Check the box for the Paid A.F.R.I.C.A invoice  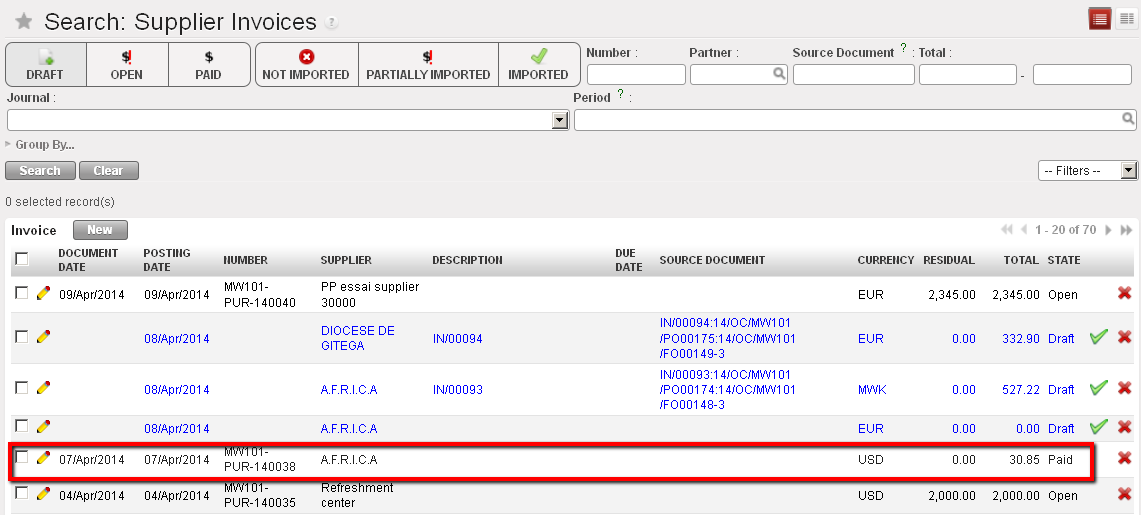pos(22,458)
